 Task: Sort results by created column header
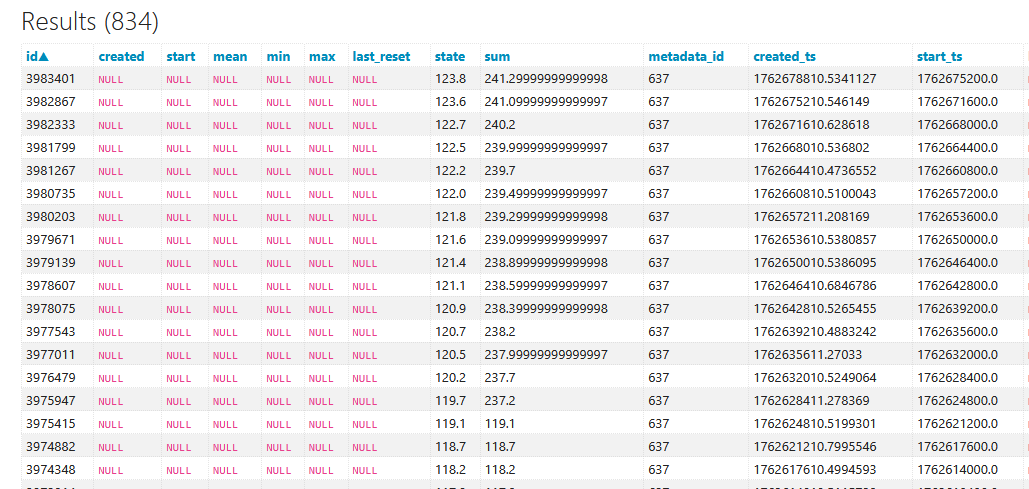121,57
